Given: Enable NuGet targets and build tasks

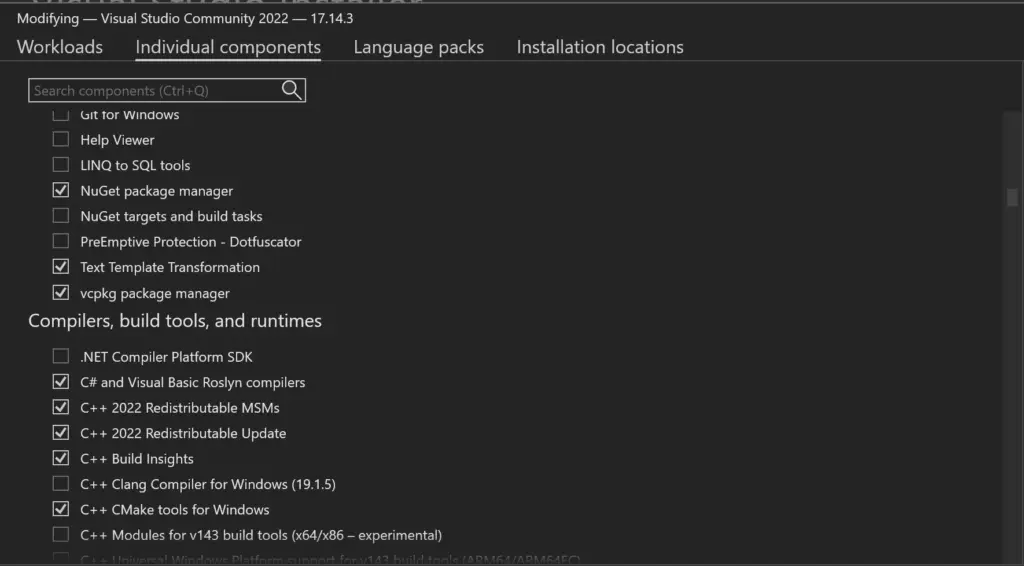Looking at the screenshot, I should [61, 216].
